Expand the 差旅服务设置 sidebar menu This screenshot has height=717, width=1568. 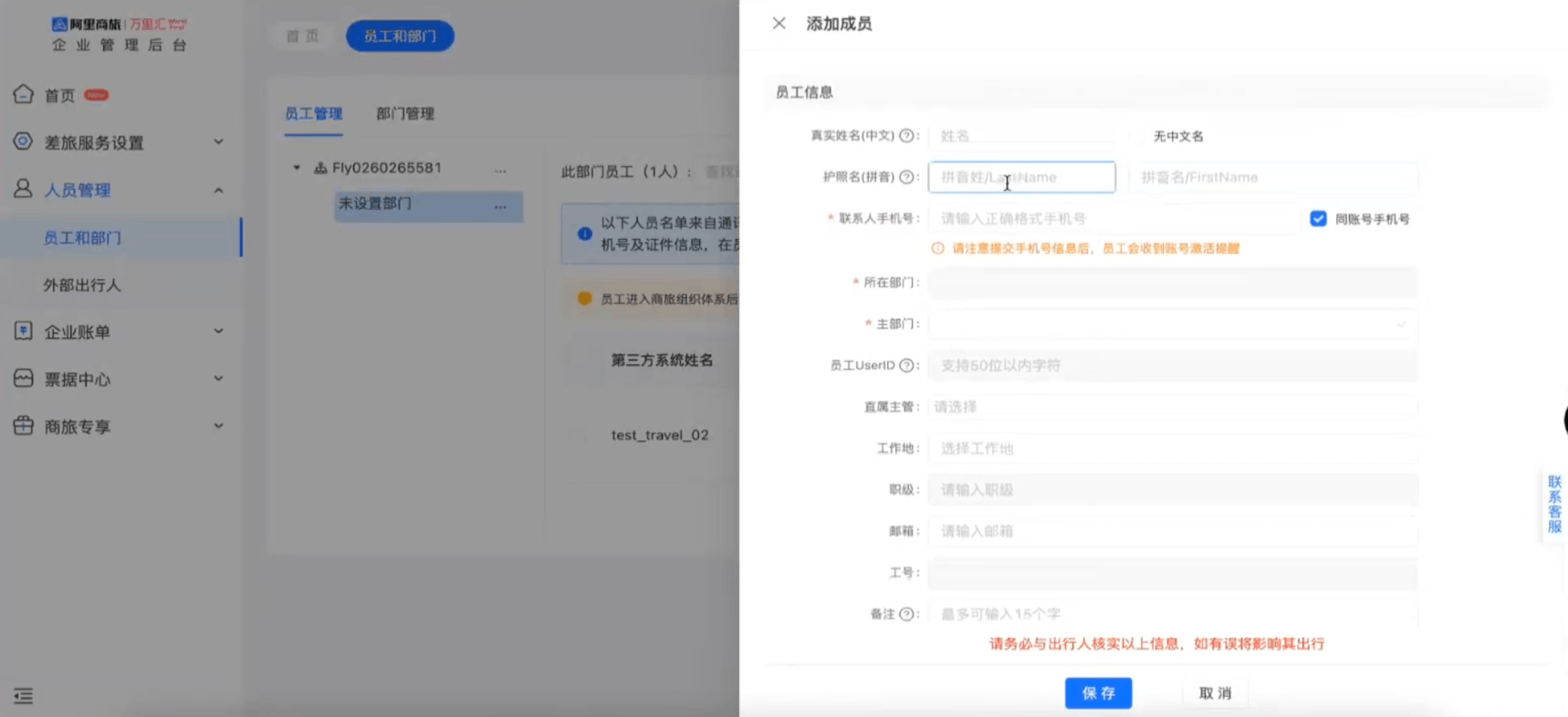[119, 142]
